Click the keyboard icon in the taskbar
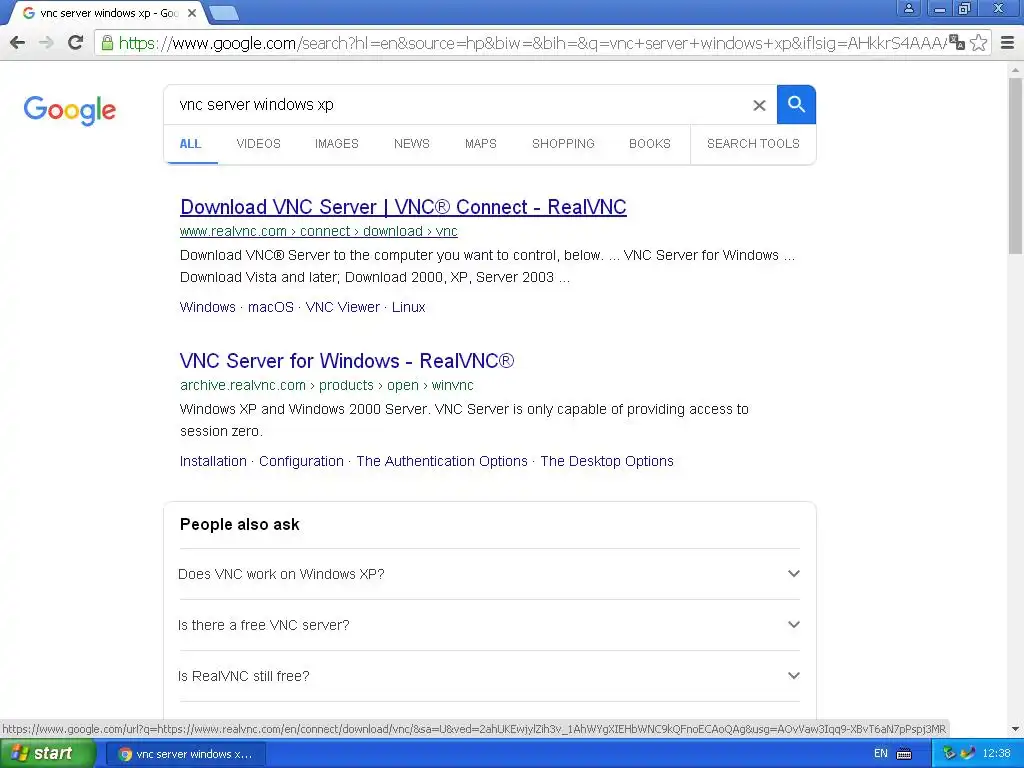The width and height of the screenshot is (1024, 768). (x=904, y=754)
